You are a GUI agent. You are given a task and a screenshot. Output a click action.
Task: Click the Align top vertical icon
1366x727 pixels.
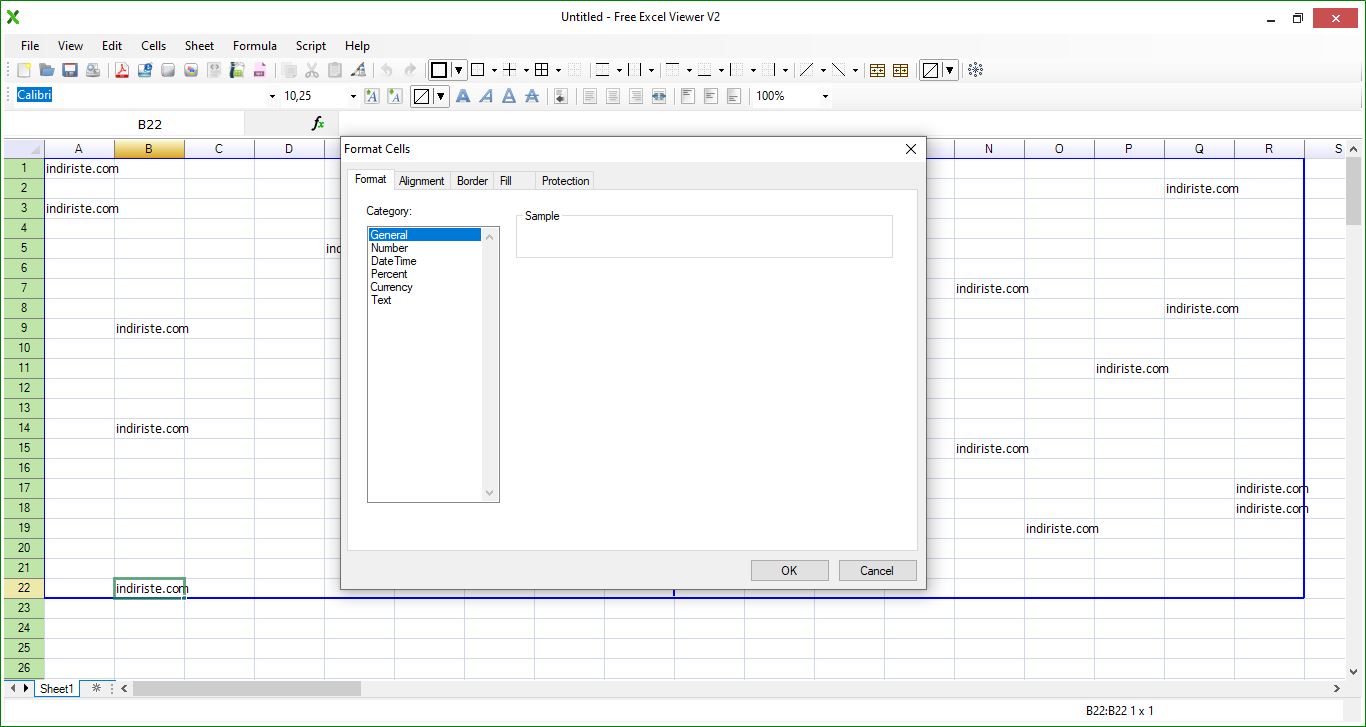tap(688, 96)
